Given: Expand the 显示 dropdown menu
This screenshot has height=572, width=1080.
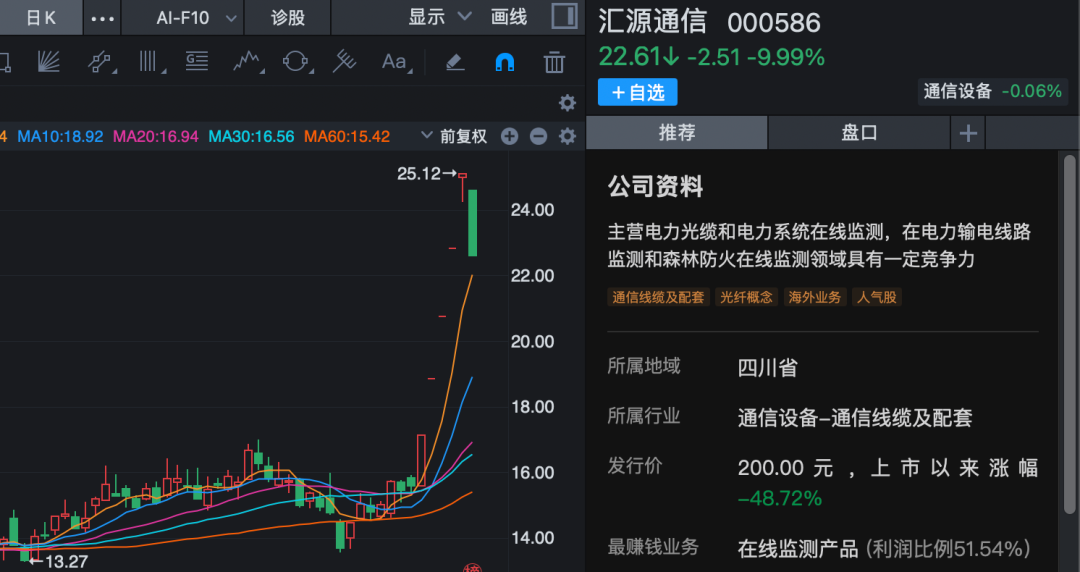Looking at the screenshot, I should (439, 17).
